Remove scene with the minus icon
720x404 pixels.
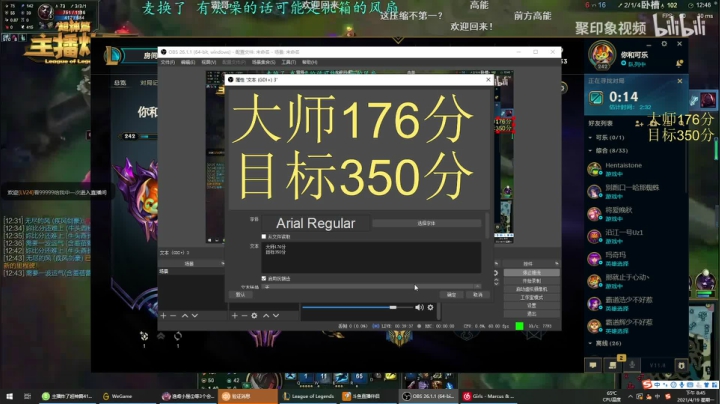173,316
